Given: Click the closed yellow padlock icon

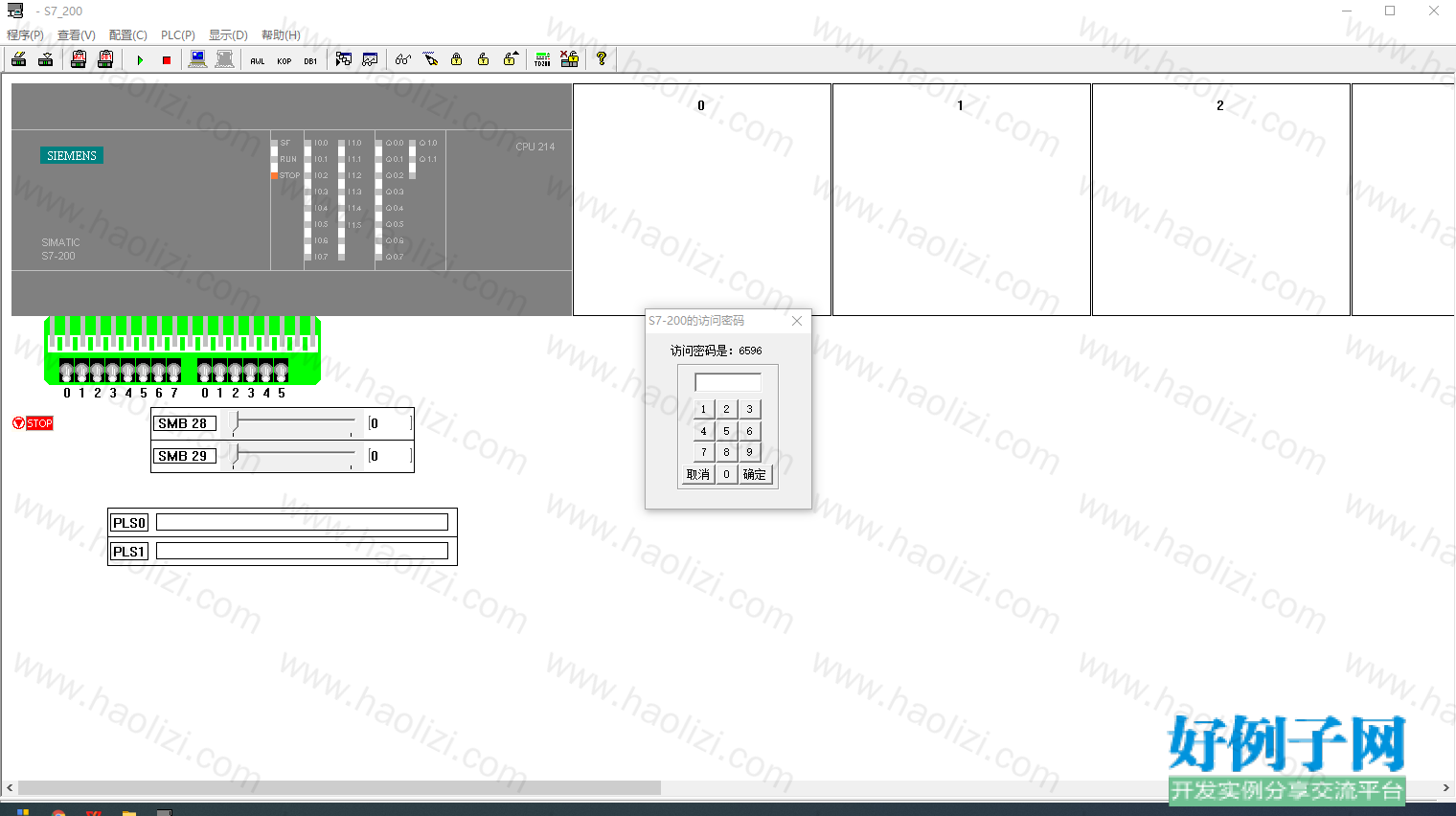Looking at the screenshot, I should coord(457,59).
